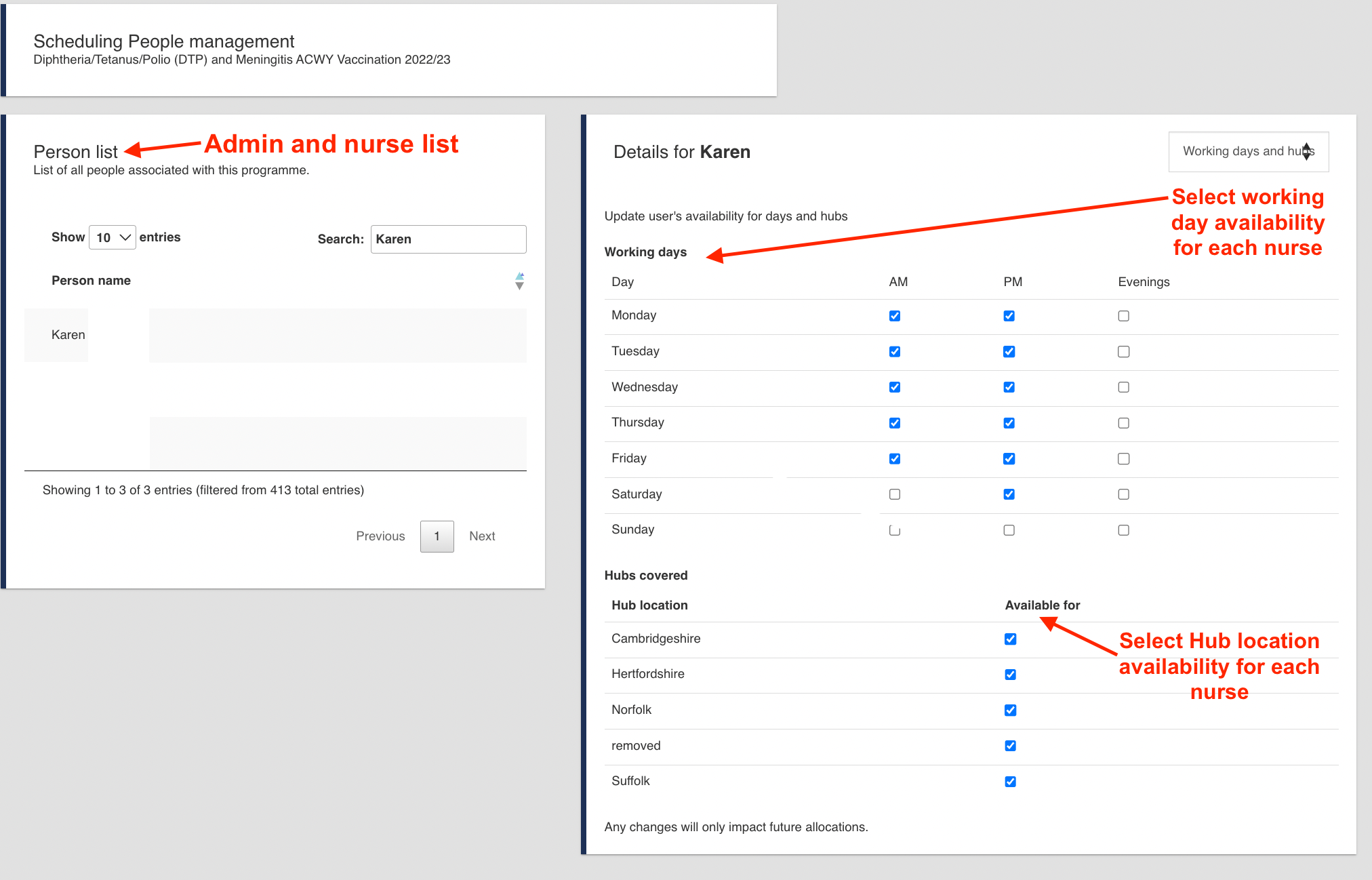Image resolution: width=1372 pixels, height=880 pixels.
Task: Uncheck Hertfordshire hub checkbox
Action: tap(1010, 675)
